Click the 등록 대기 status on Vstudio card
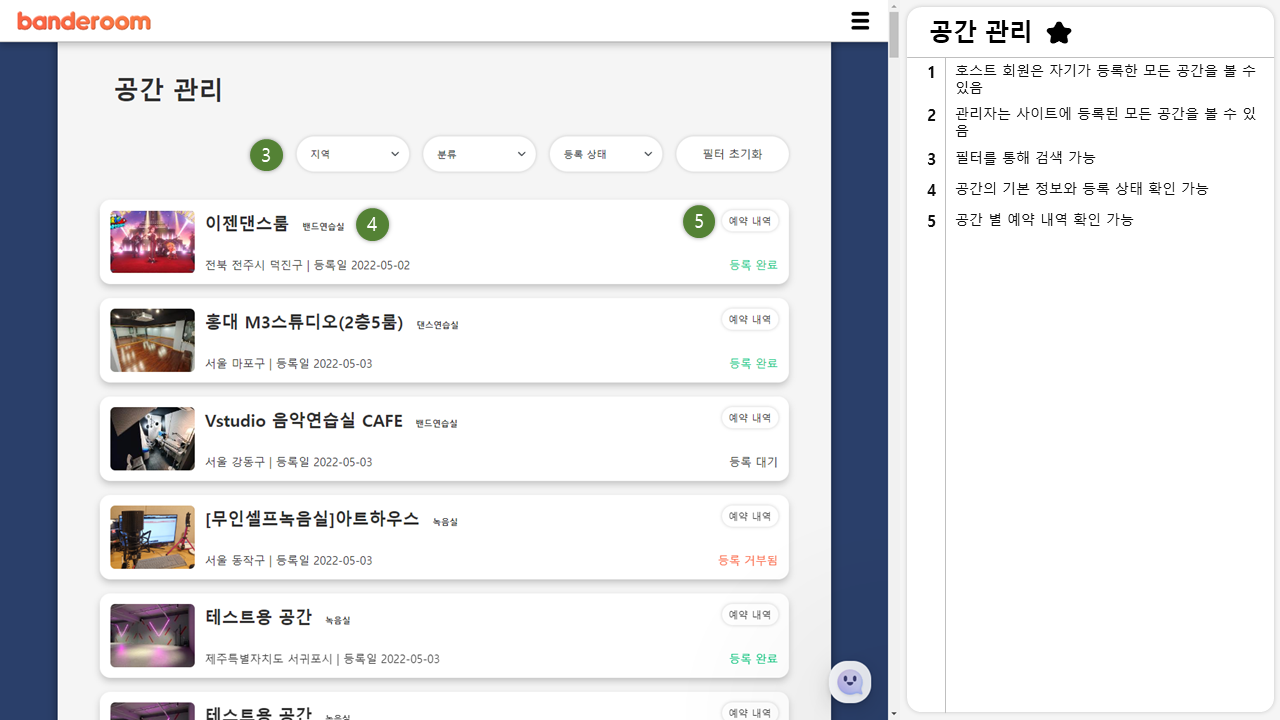Screen dimensions: 1280x720 coord(754,462)
